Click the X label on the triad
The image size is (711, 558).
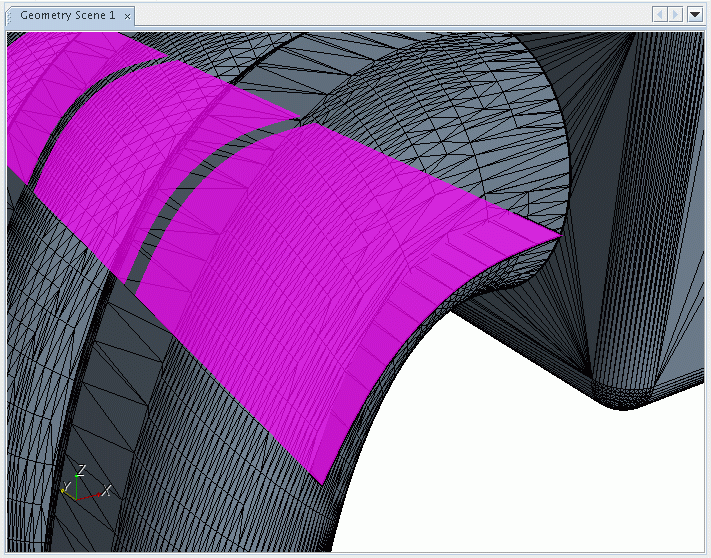coord(106,491)
